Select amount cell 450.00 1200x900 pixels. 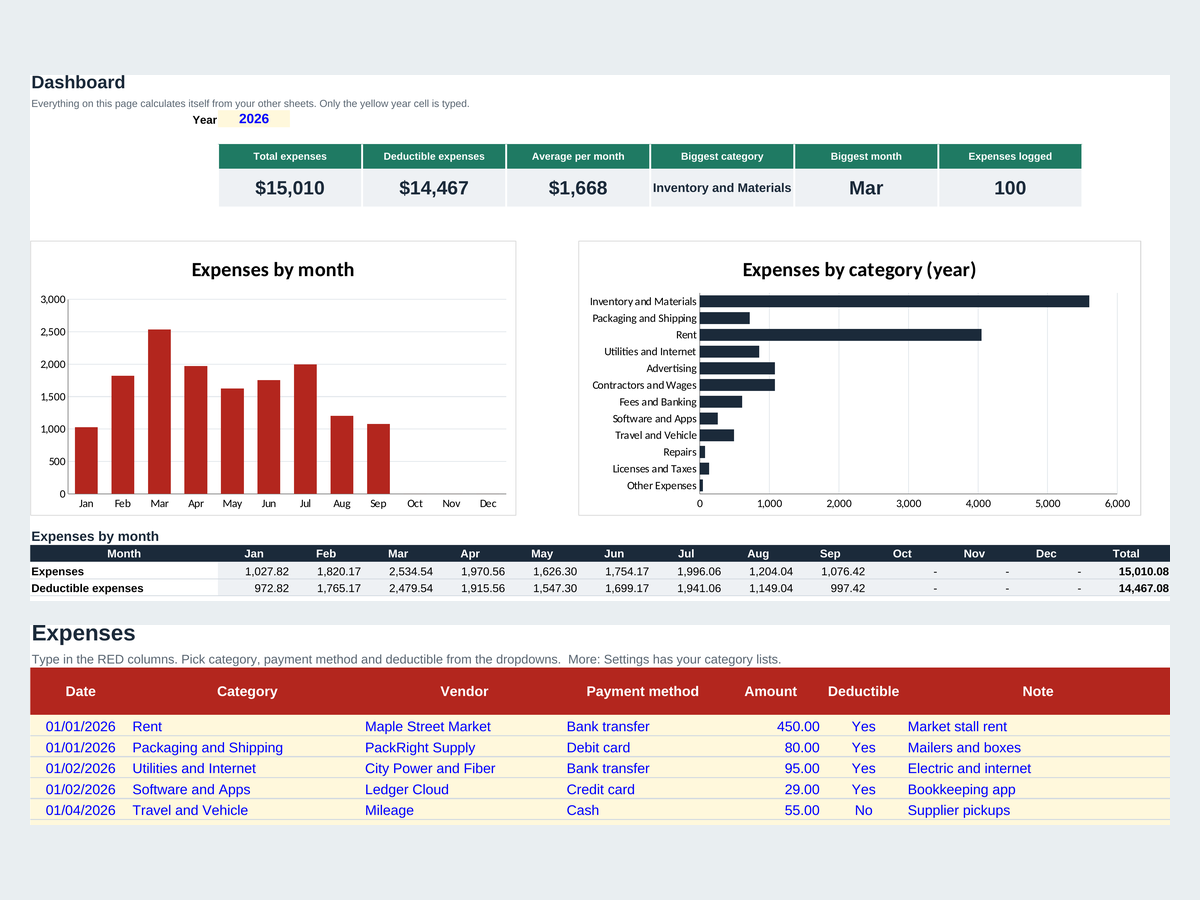coord(771,726)
